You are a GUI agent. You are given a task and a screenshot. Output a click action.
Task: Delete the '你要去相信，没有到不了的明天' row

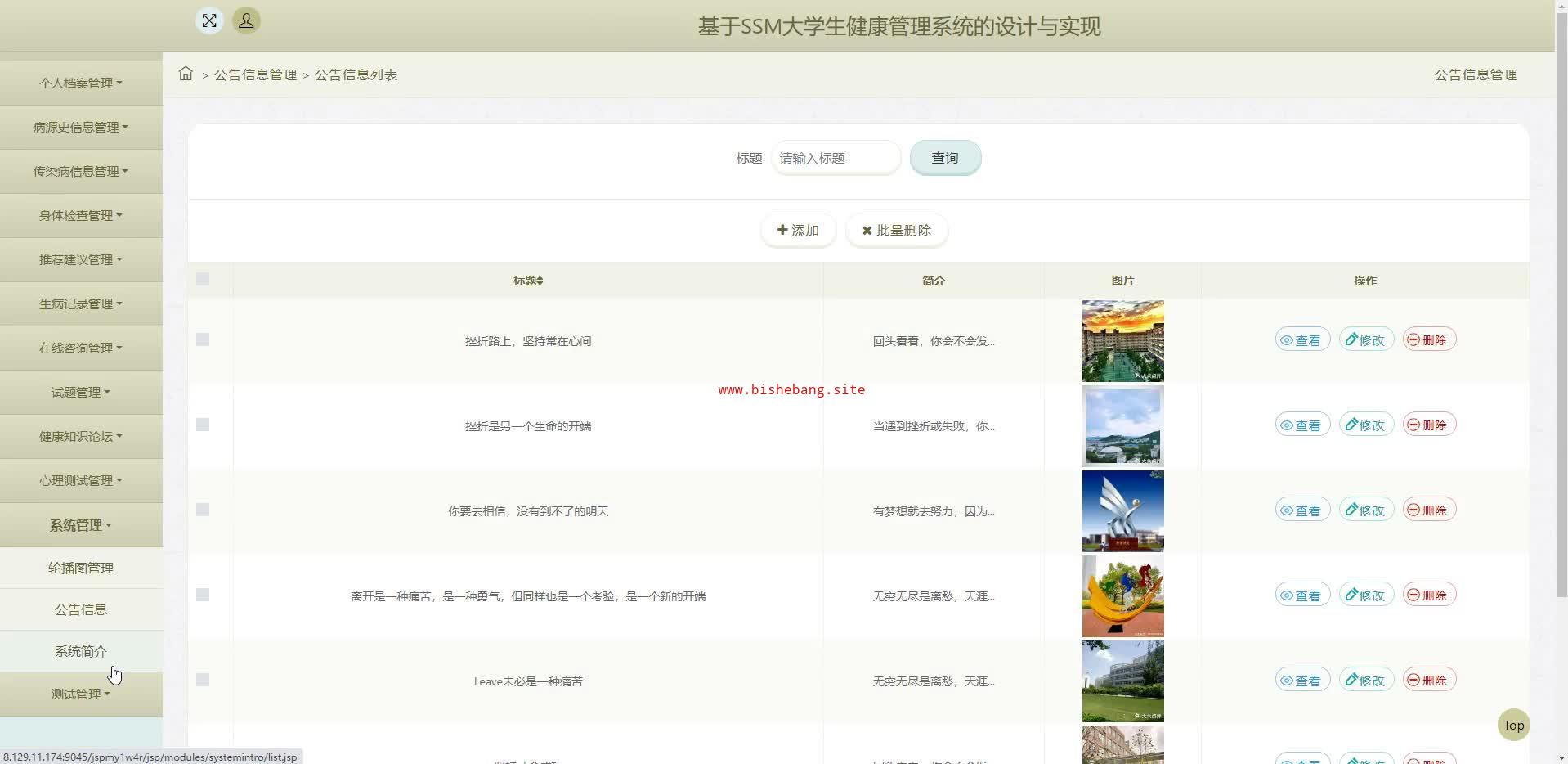point(1428,510)
